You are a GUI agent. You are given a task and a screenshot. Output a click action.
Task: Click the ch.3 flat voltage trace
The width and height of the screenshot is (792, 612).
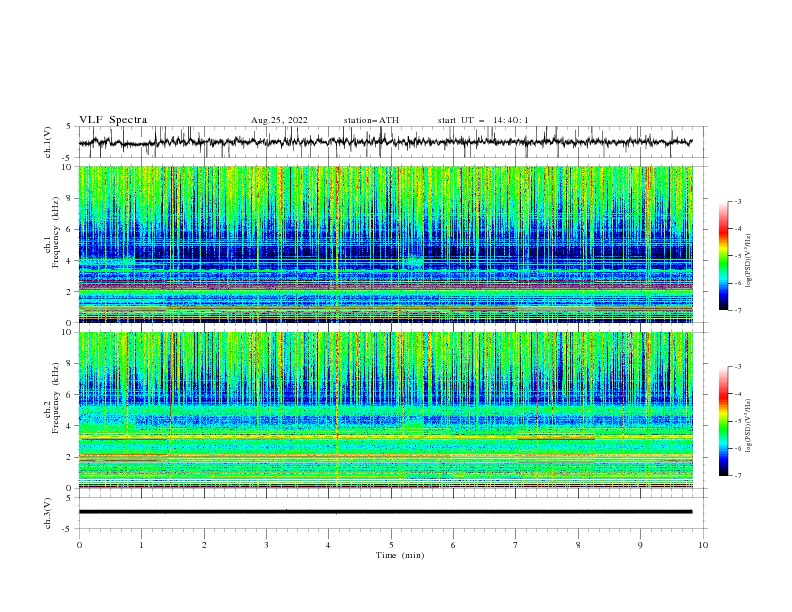(385, 512)
